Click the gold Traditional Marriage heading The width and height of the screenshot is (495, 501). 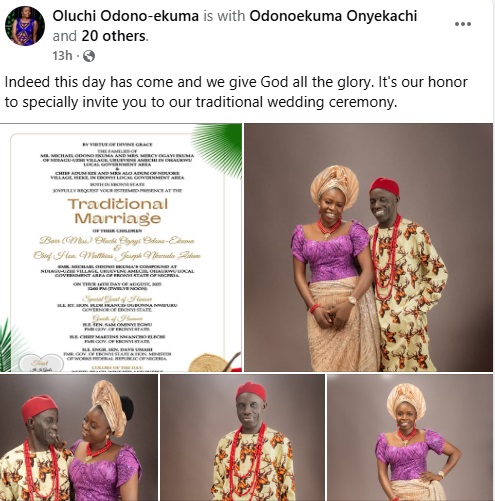point(118,211)
